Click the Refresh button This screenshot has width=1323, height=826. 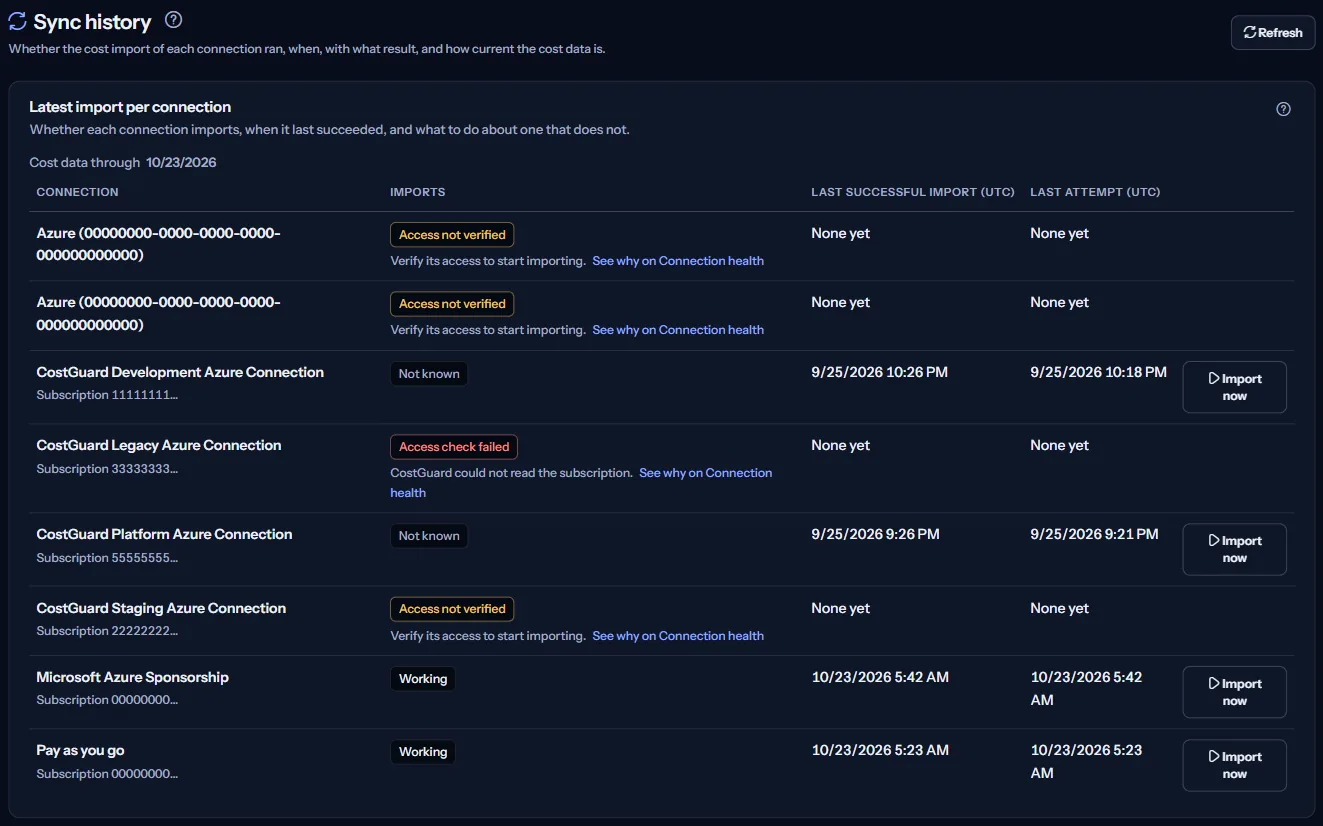pyautogui.click(x=1272, y=32)
